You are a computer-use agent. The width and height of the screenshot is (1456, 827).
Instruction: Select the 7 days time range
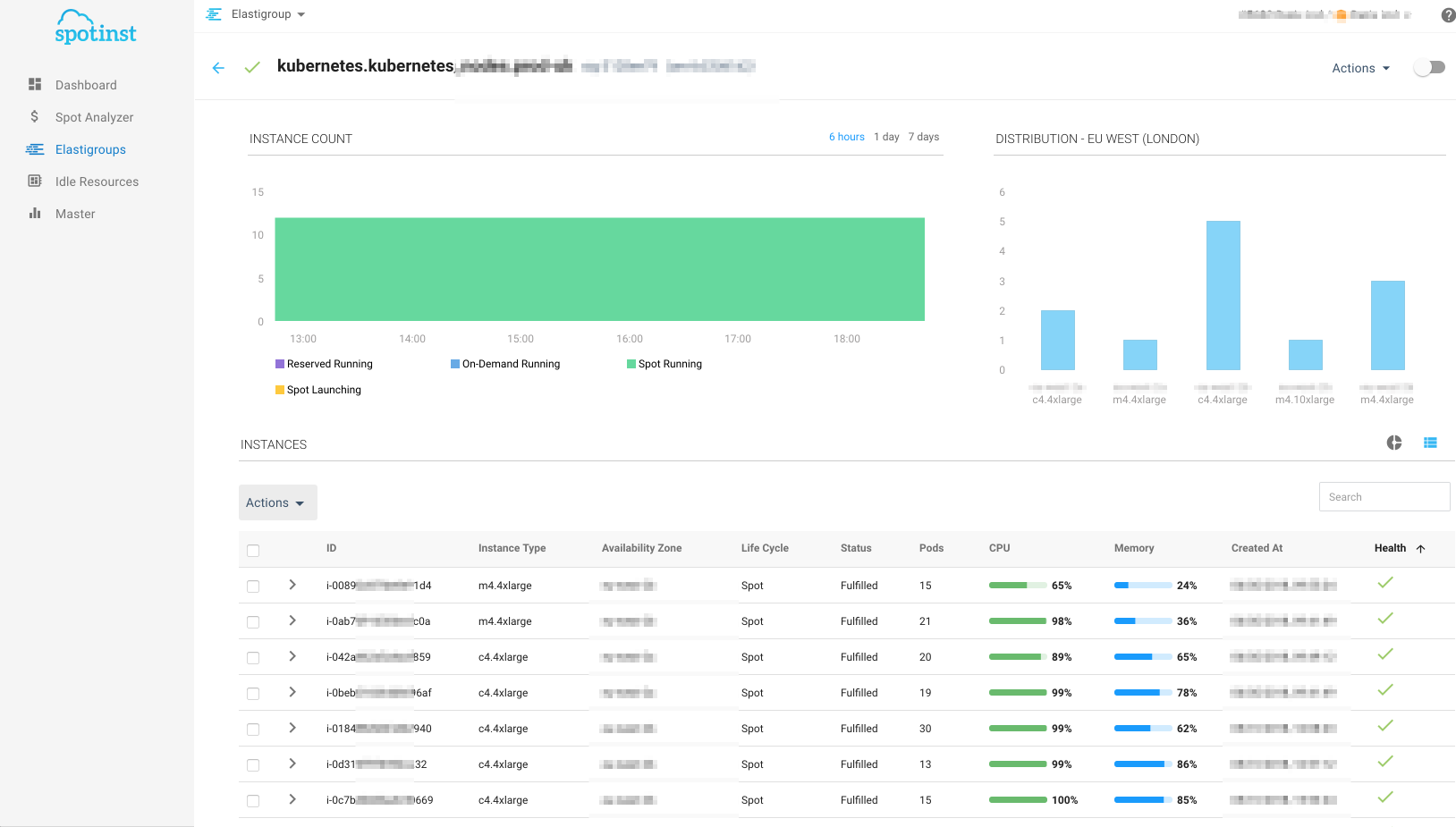click(x=923, y=137)
